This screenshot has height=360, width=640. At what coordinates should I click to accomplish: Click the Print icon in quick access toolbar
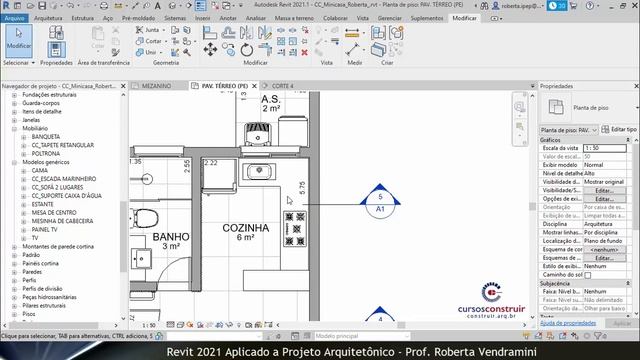pyautogui.click(x=104, y=6)
